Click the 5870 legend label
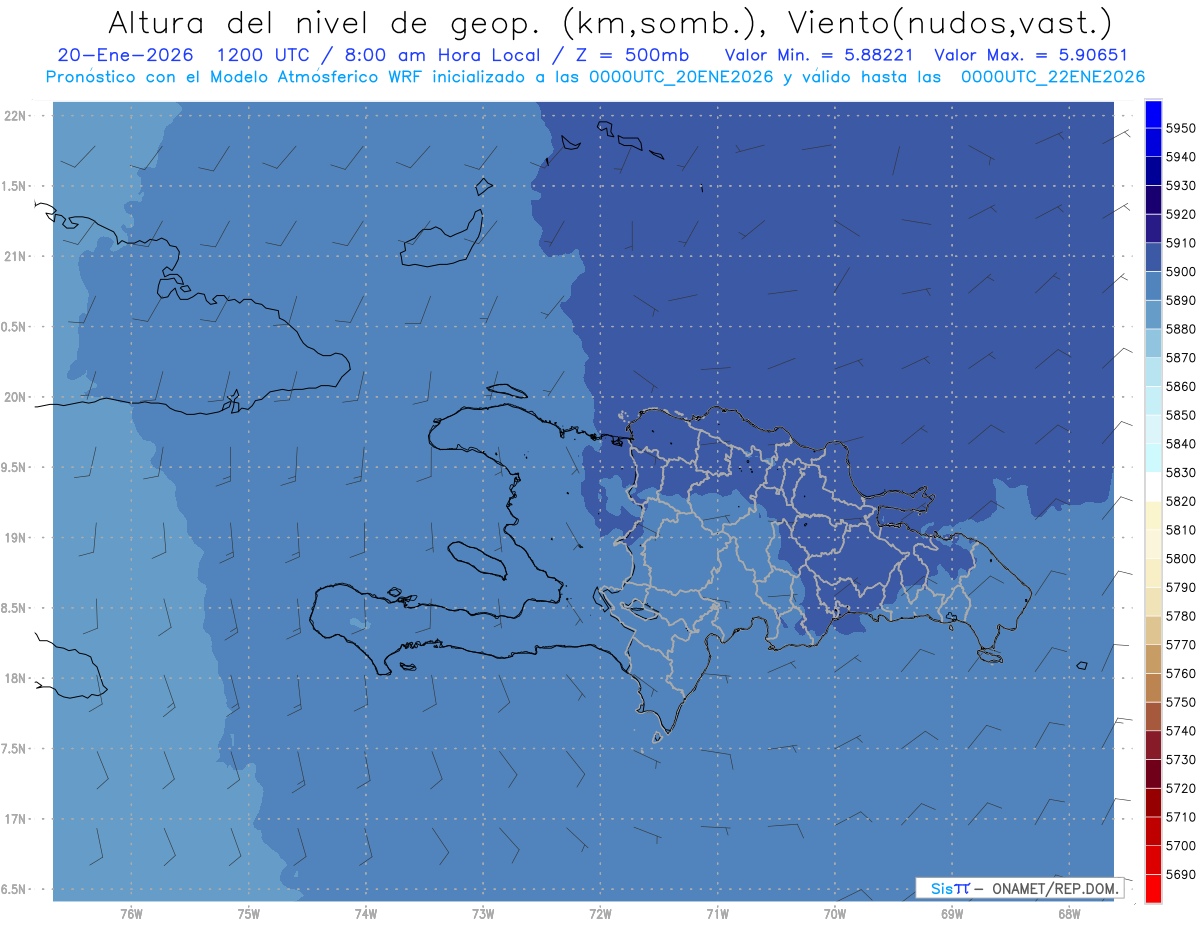Screen dimensions: 1200x927 1180,358
